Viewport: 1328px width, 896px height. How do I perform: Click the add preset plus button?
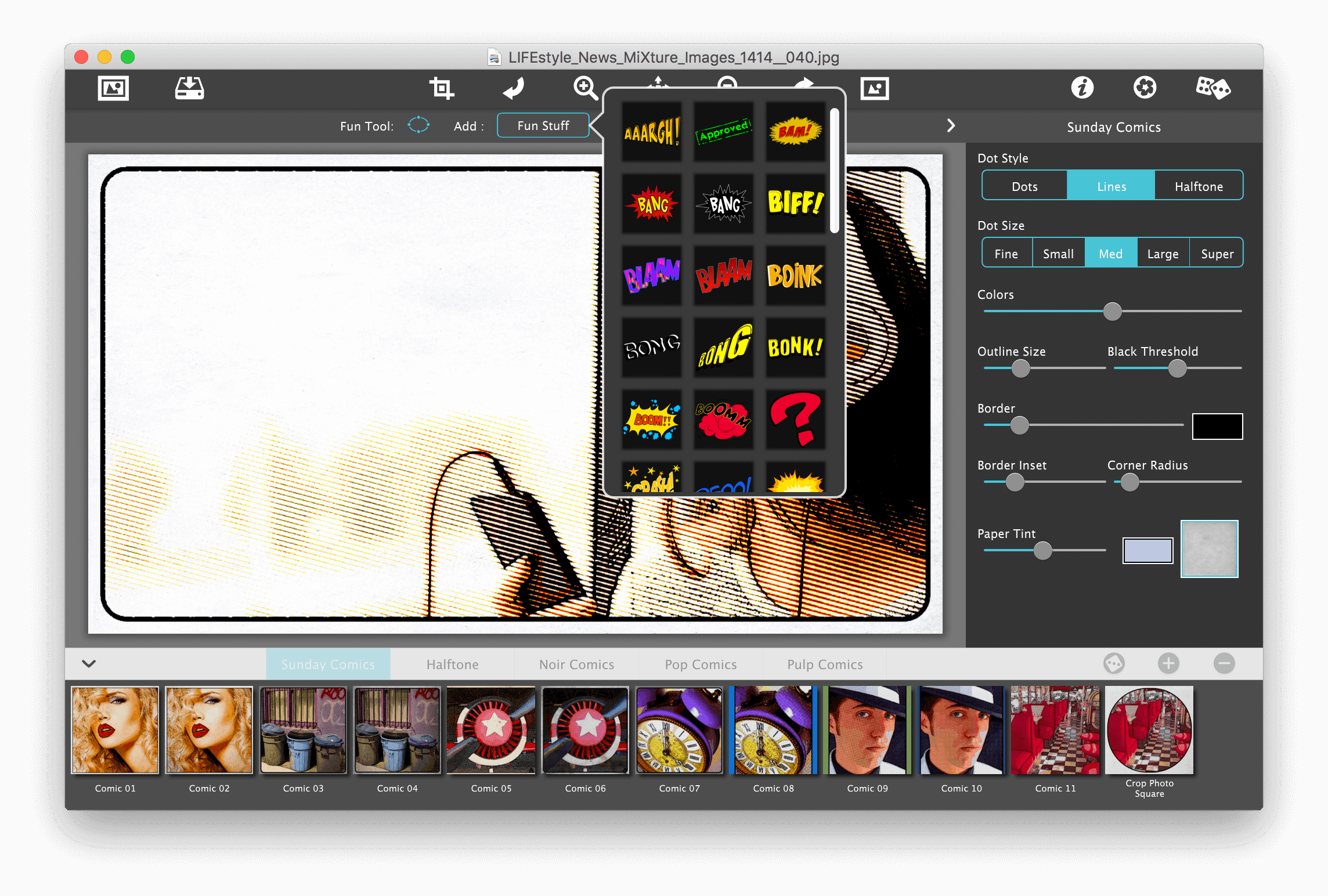click(x=1168, y=663)
